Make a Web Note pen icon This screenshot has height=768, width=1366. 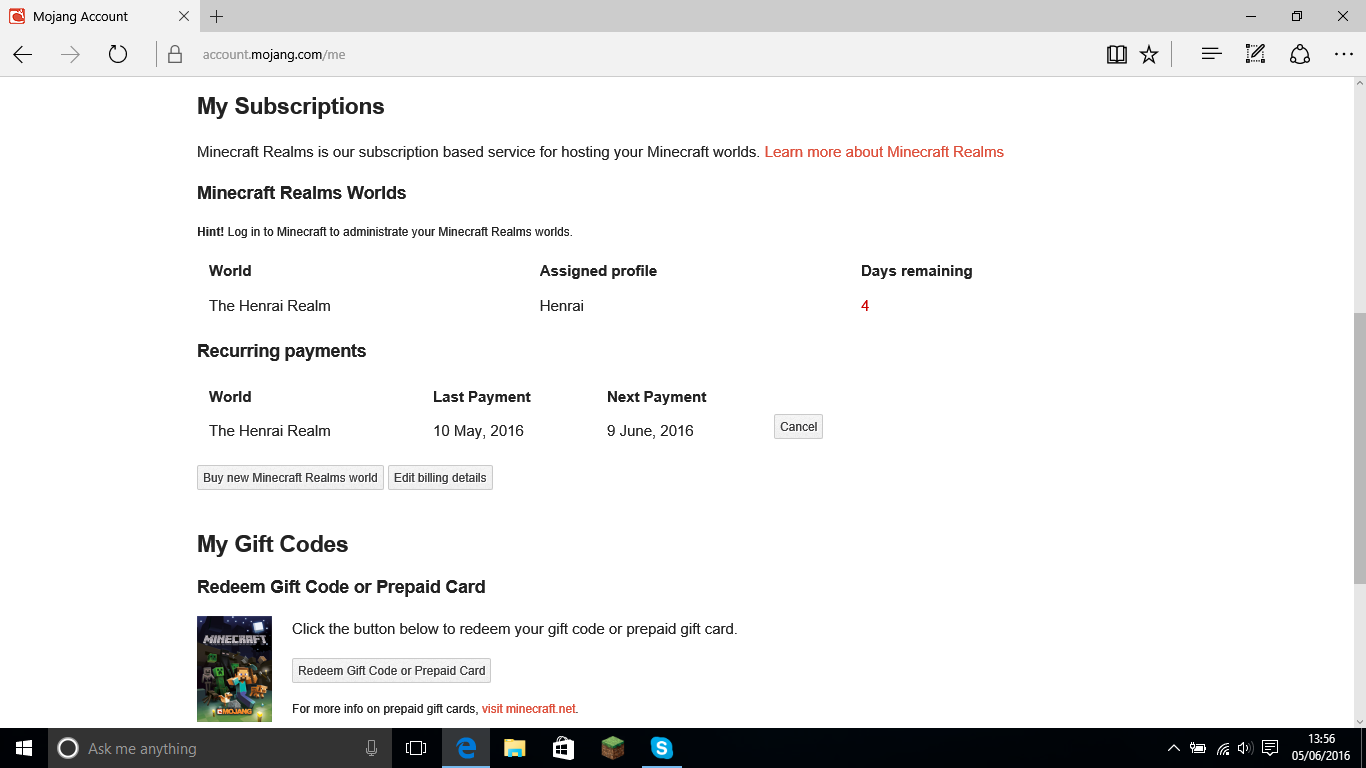click(1255, 55)
